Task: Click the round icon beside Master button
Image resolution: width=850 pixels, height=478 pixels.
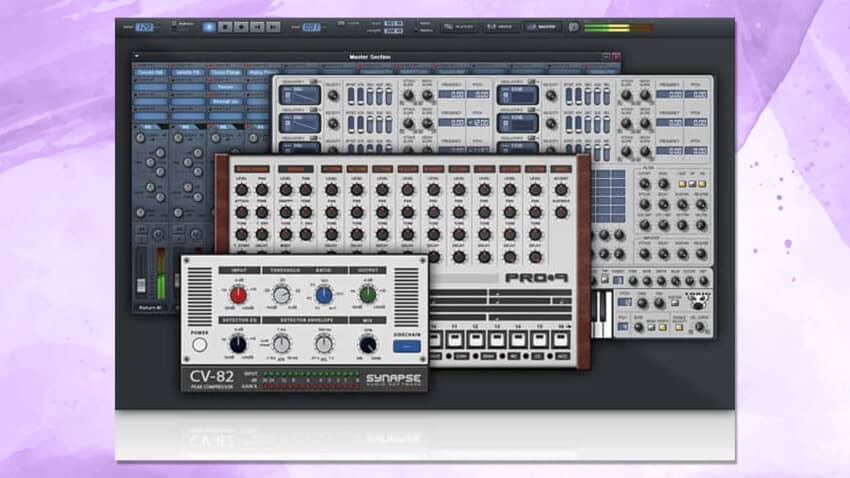Action: (x=573, y=27)
